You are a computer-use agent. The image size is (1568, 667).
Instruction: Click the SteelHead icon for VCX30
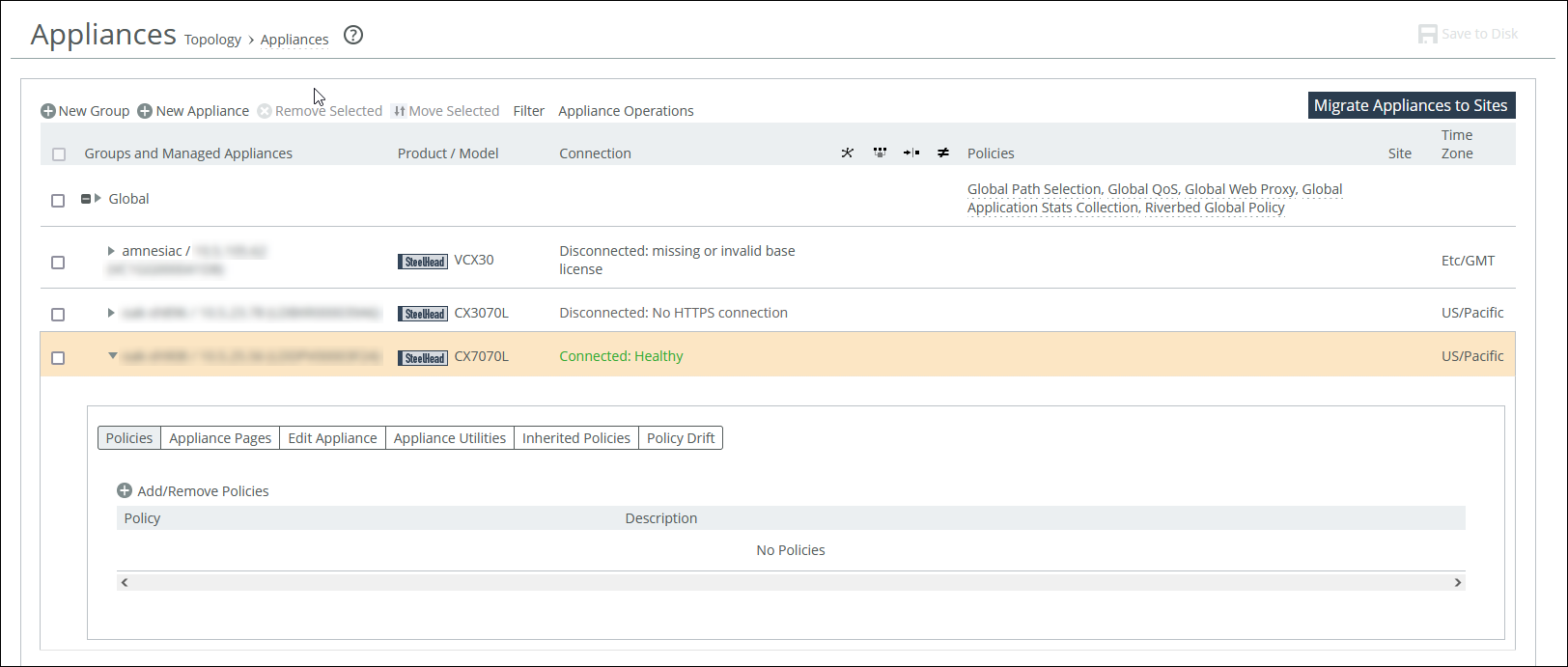click(x=423, y=261)
